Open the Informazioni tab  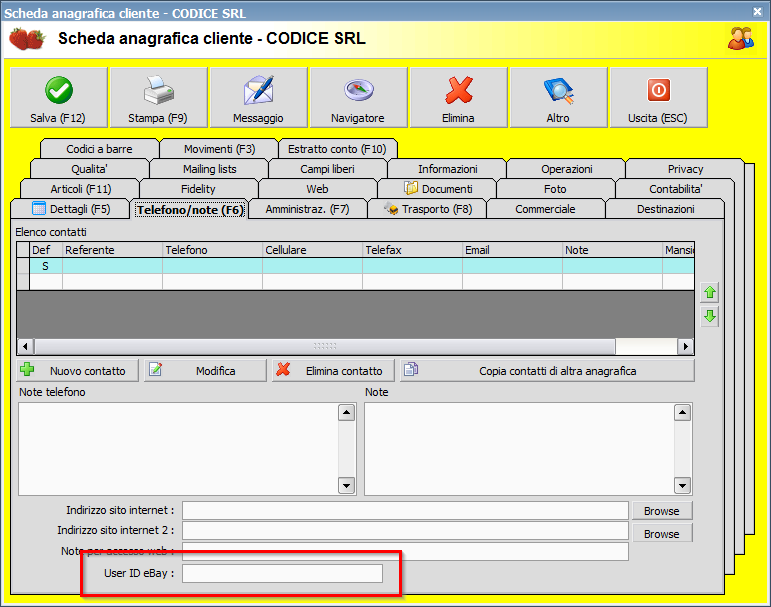(x=447, y=169)
